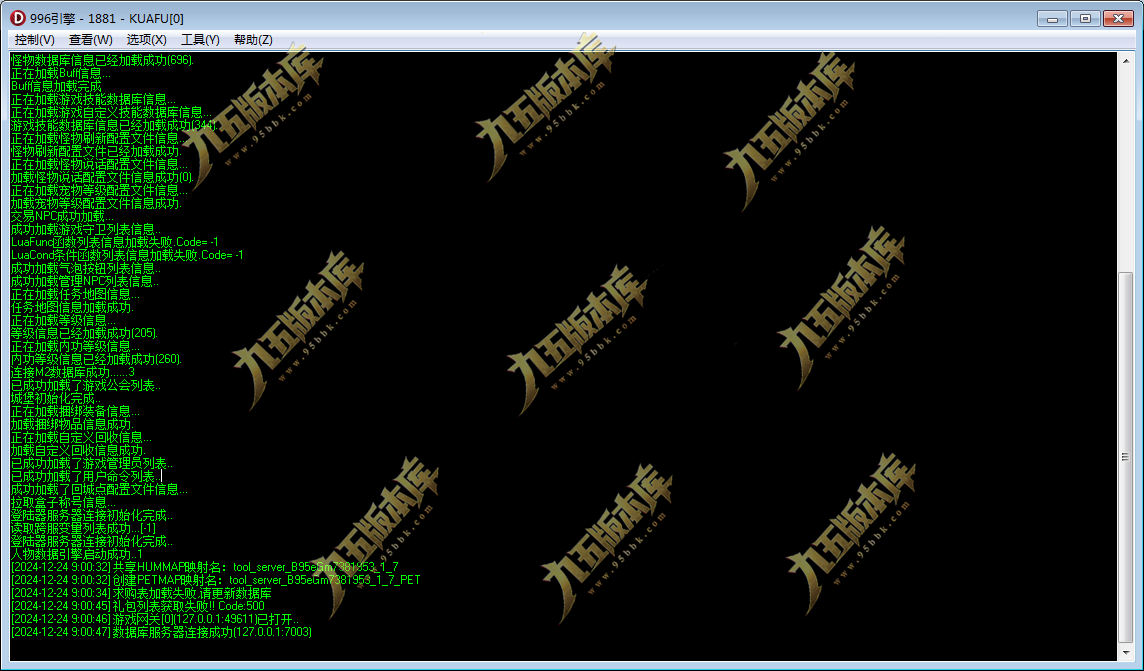The height and width of the screenshot is (671, 1144).
Task: Click log line '怪物刷新配置文件已经加载成功.'
Action: [x=96, y=151]
